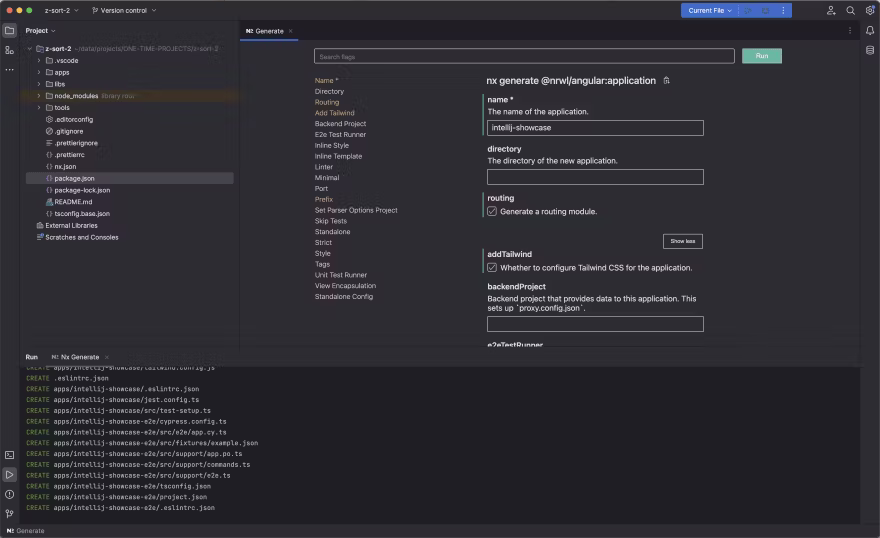The height and width of the screenshot is (538, 880).
Task: Open the Database tool window icon
Action: [870, 49]
